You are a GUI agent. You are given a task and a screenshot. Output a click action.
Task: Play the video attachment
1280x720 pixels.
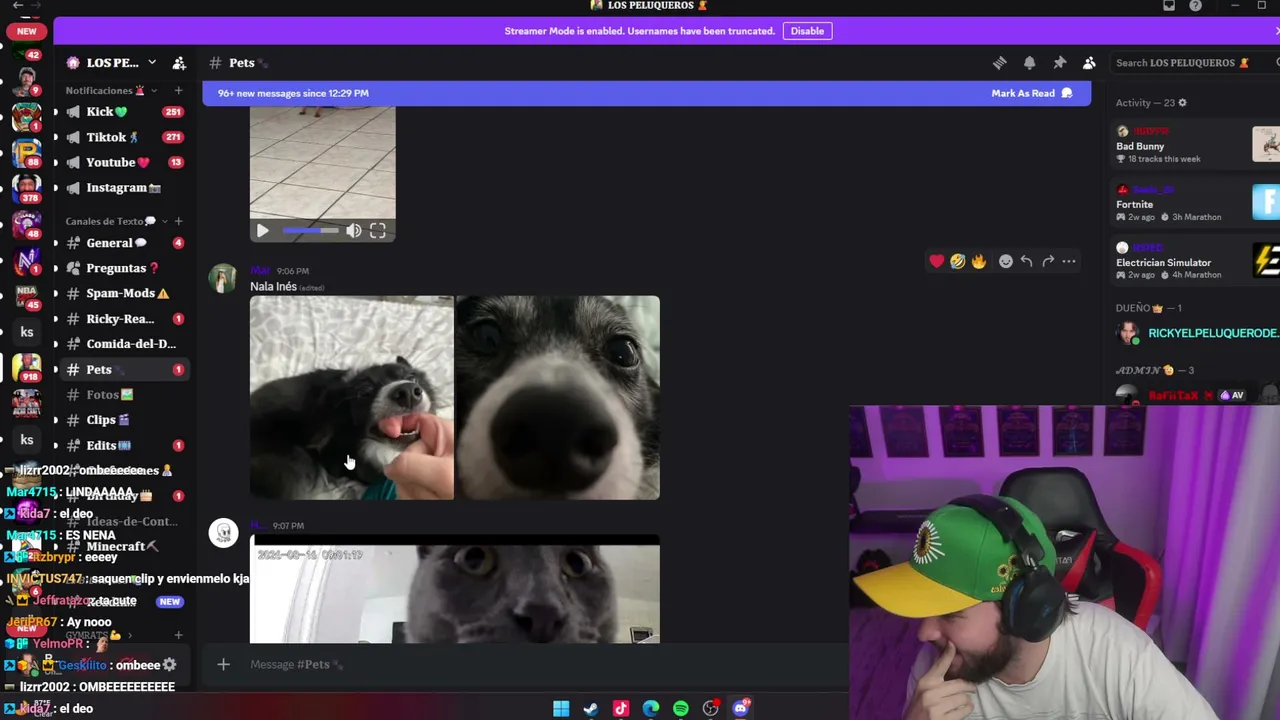click(262, 231)
